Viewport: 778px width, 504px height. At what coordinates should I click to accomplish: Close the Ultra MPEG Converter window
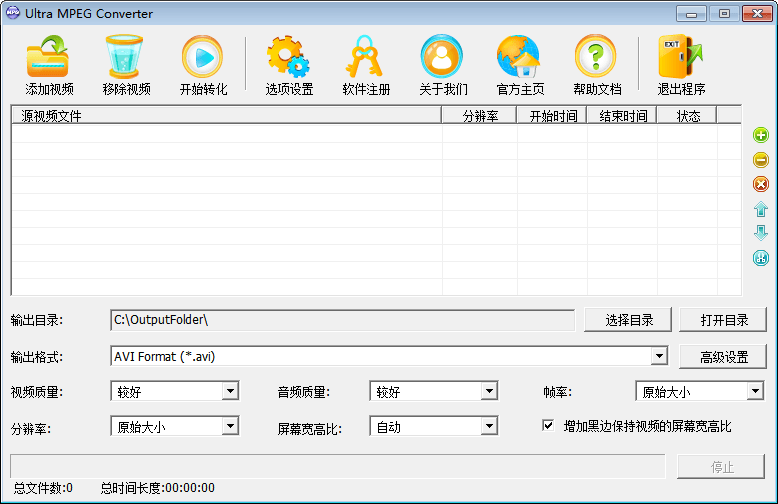tap(757, 14)
